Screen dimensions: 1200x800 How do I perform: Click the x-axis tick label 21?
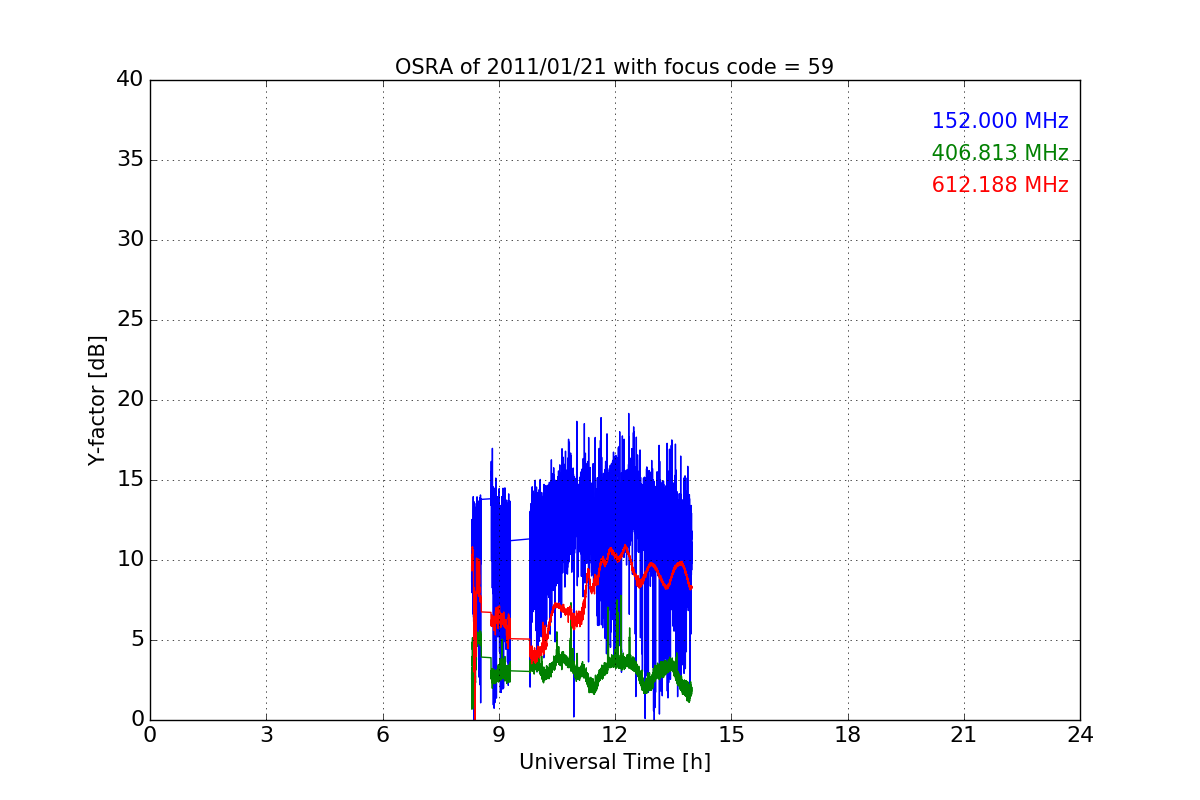coord(964,735)
